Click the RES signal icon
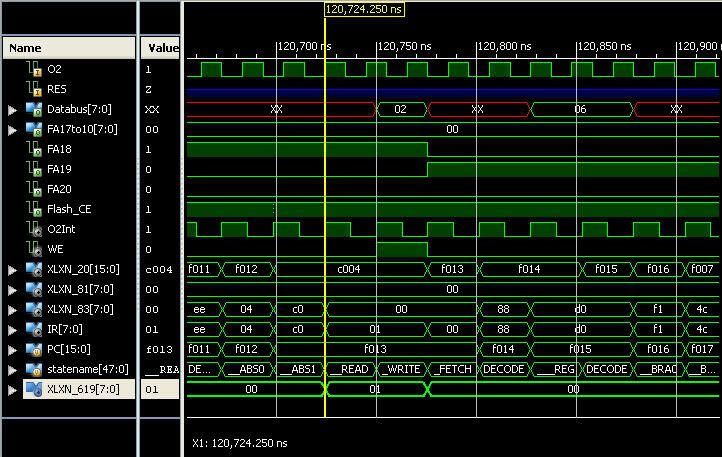Screen dimensions: 722x457 click(31, 90)
